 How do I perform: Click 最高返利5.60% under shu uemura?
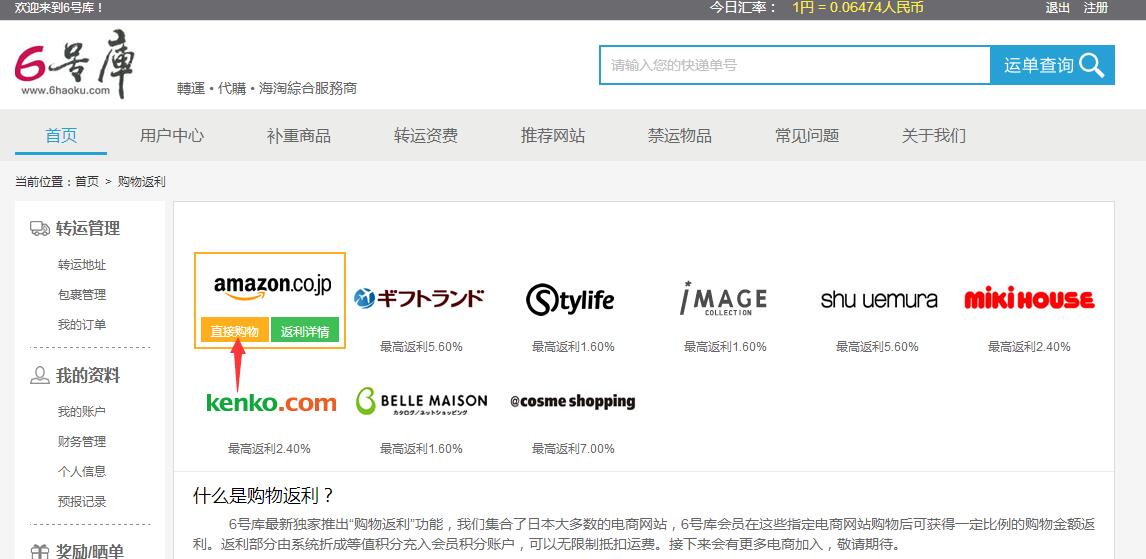tap(877, 346)
